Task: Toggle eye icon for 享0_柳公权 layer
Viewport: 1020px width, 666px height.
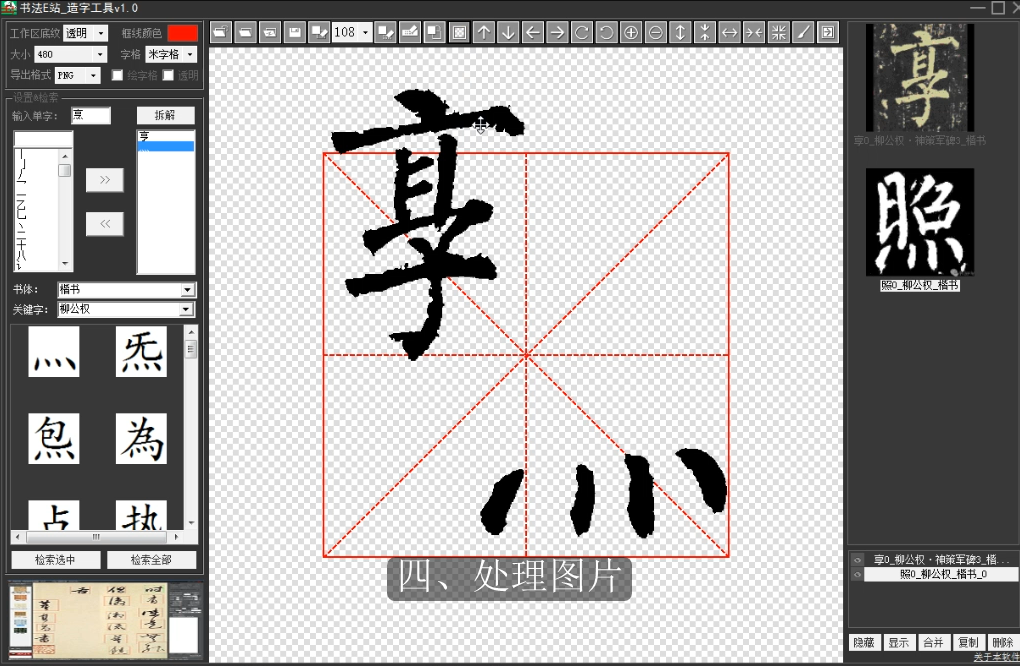Action: coord(857,559)
